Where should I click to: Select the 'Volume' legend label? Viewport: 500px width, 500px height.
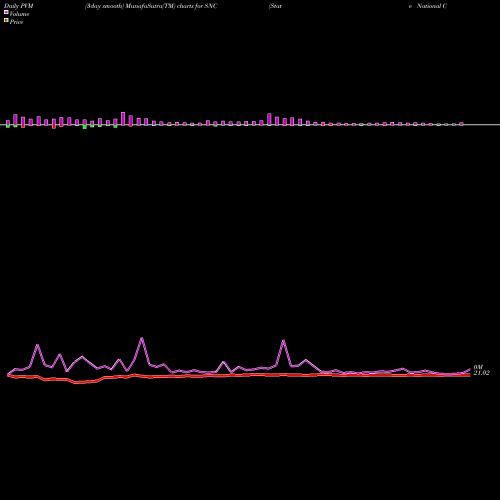[19, 14]
